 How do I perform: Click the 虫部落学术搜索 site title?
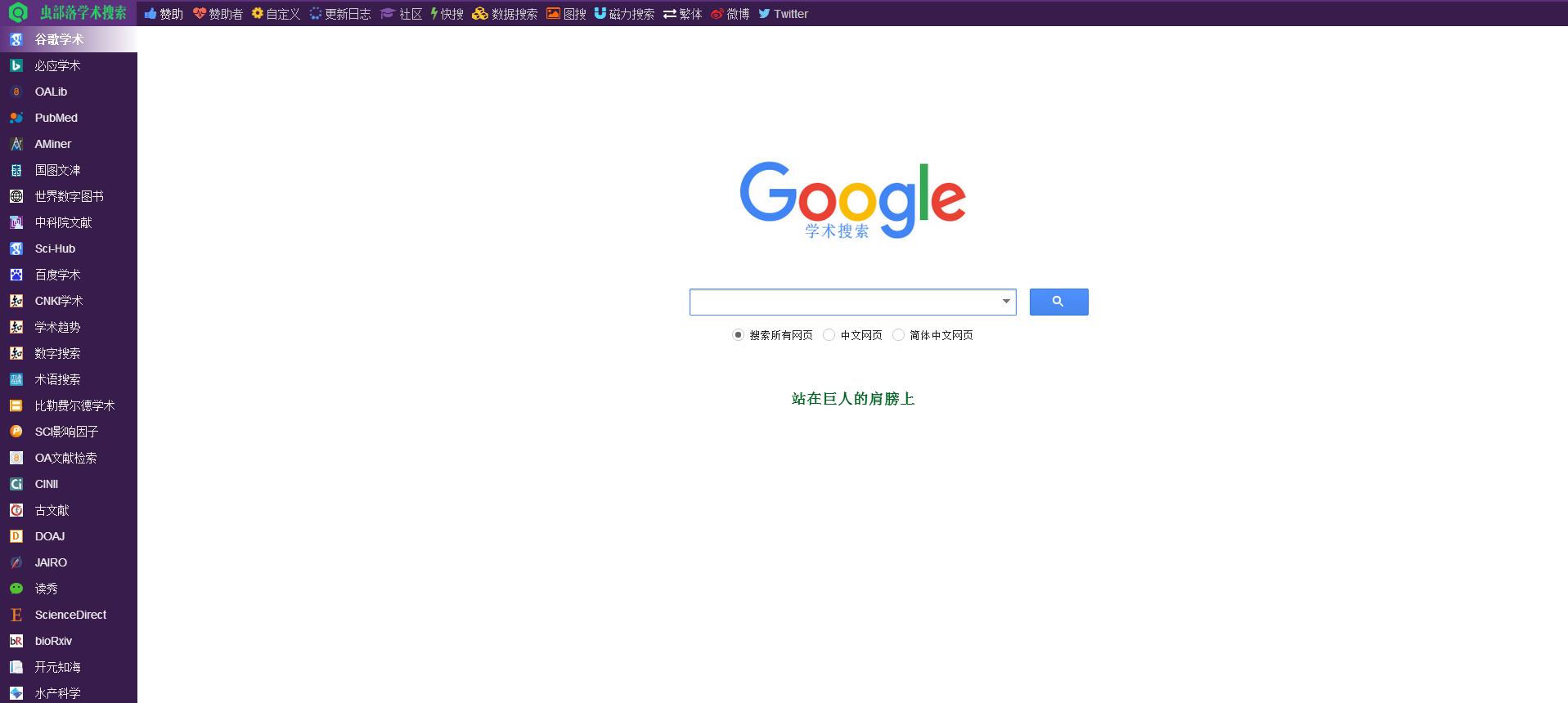click(83, 13)
